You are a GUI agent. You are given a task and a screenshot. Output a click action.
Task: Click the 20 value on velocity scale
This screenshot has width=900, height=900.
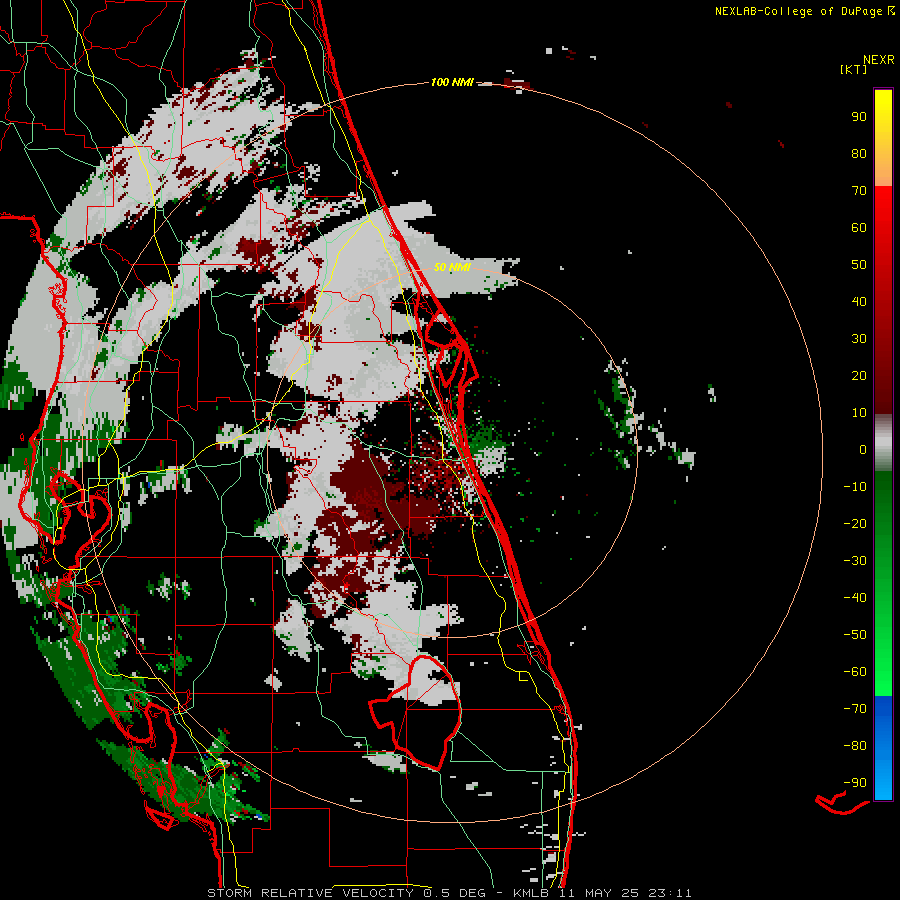click(x=859, y=375)
